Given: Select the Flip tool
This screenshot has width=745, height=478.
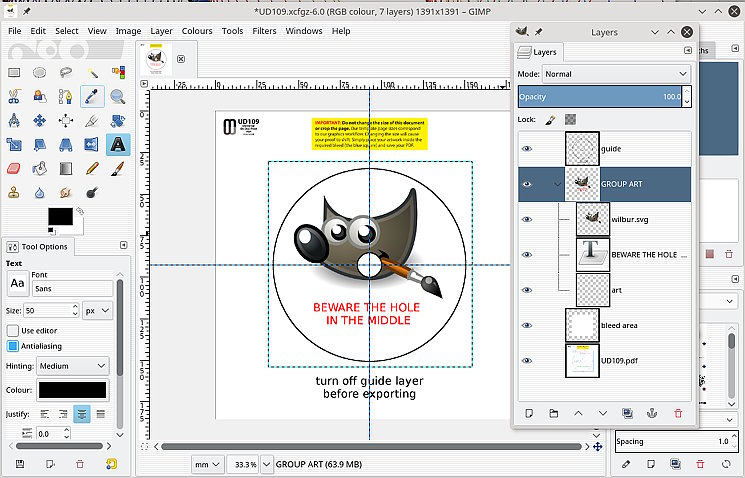Looking at the screenshot, I should coord(92,144).
